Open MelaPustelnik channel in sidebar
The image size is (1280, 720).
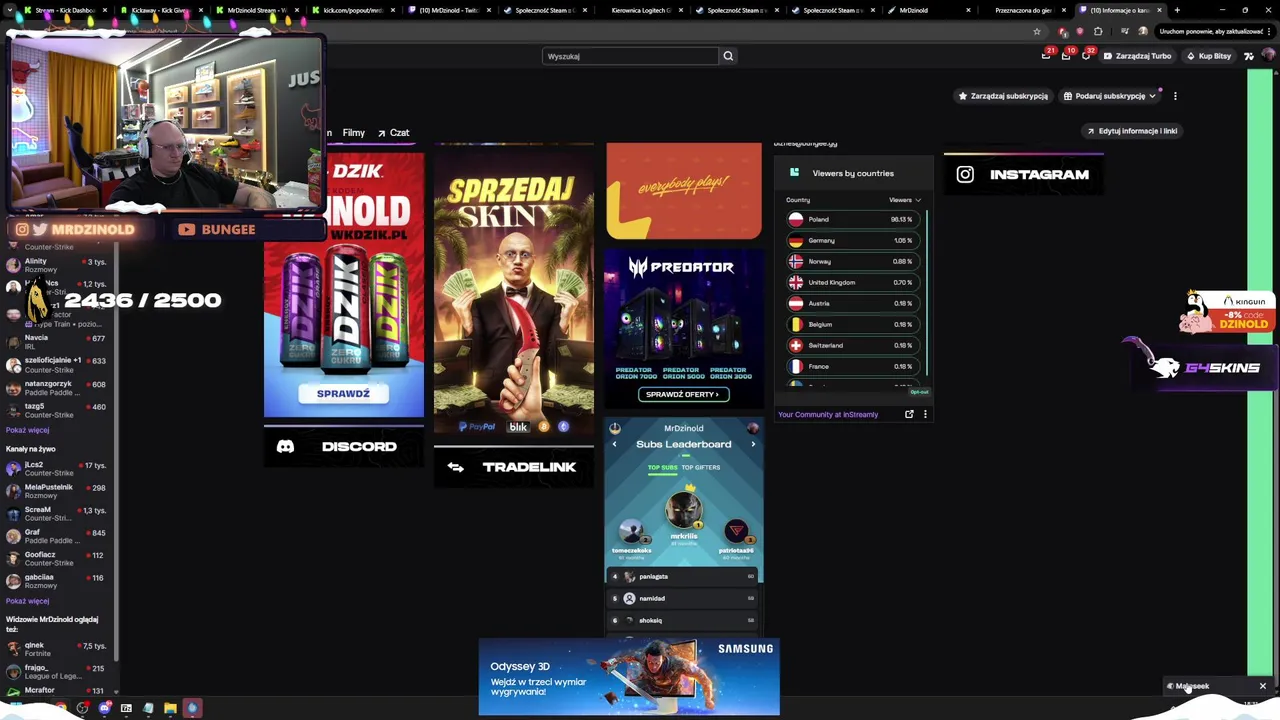[x=58, y=491]
